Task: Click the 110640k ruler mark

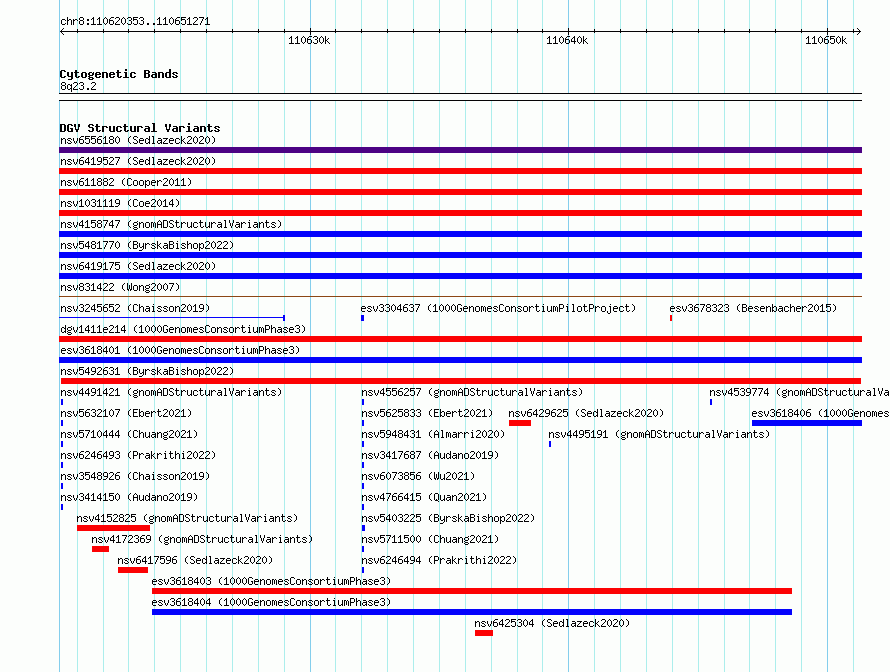Action: 567,40
